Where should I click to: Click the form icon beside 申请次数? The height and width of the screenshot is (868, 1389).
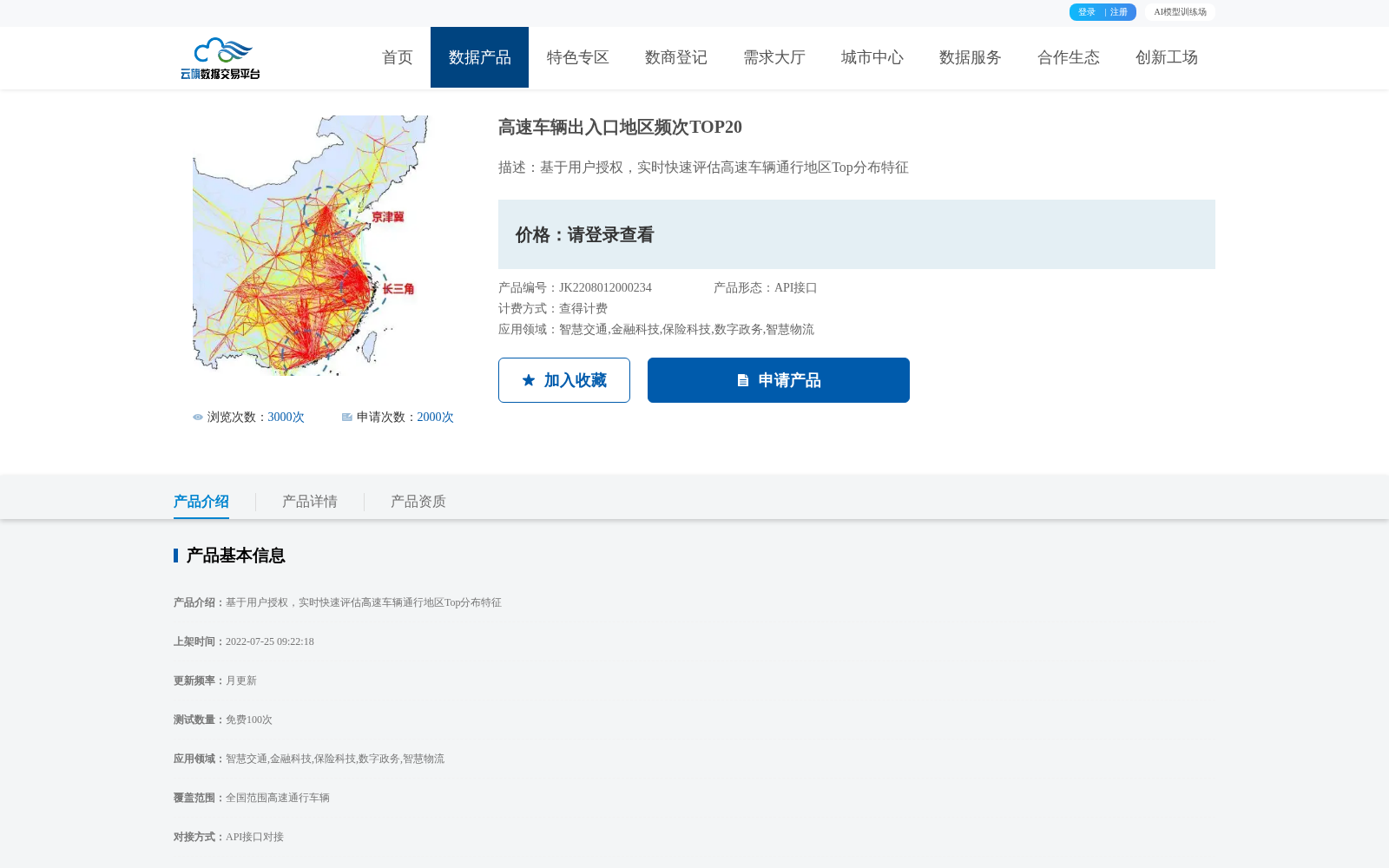pos(347,418)
